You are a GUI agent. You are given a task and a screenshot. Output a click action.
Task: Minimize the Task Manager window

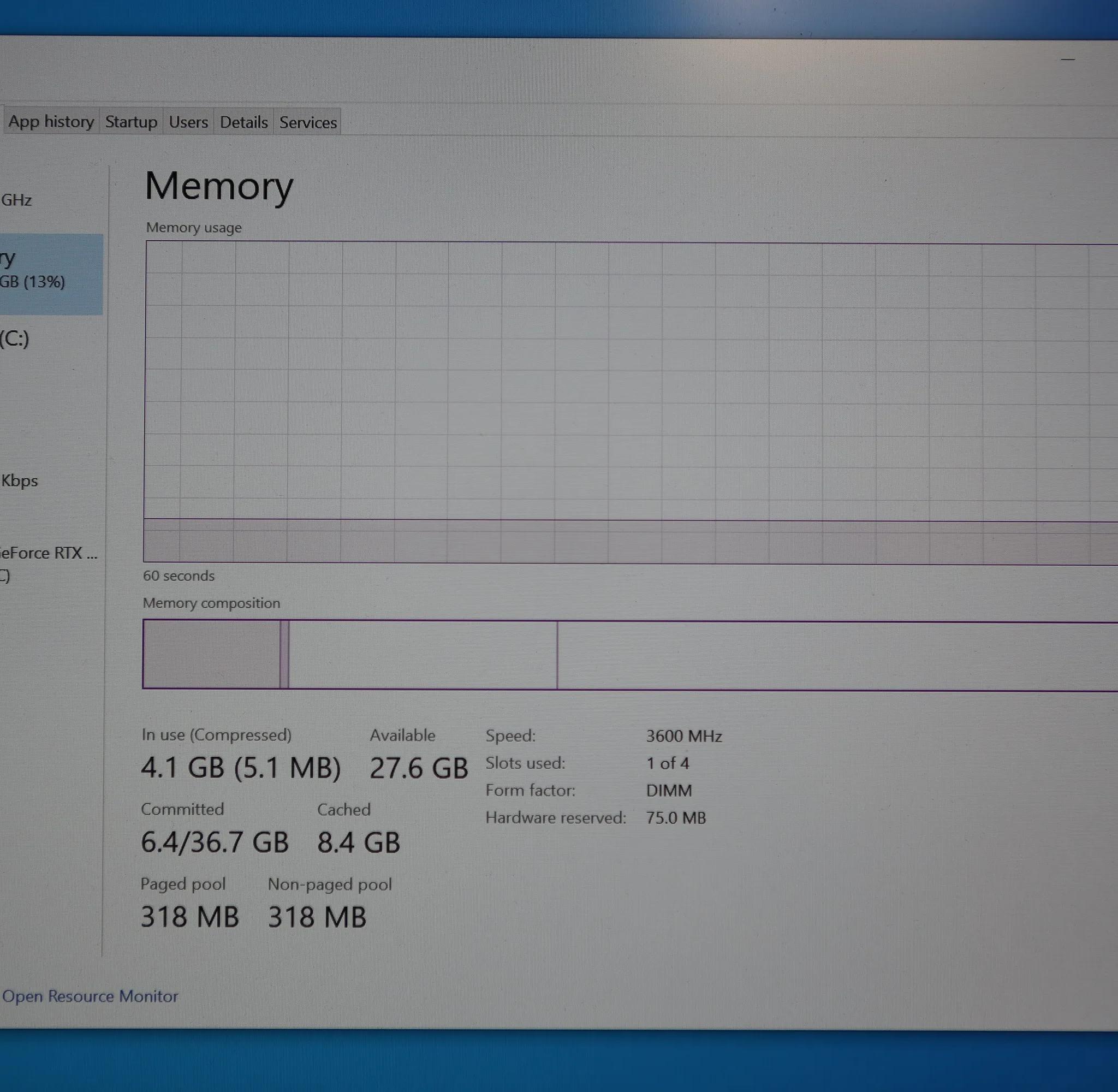(1068, 59)
